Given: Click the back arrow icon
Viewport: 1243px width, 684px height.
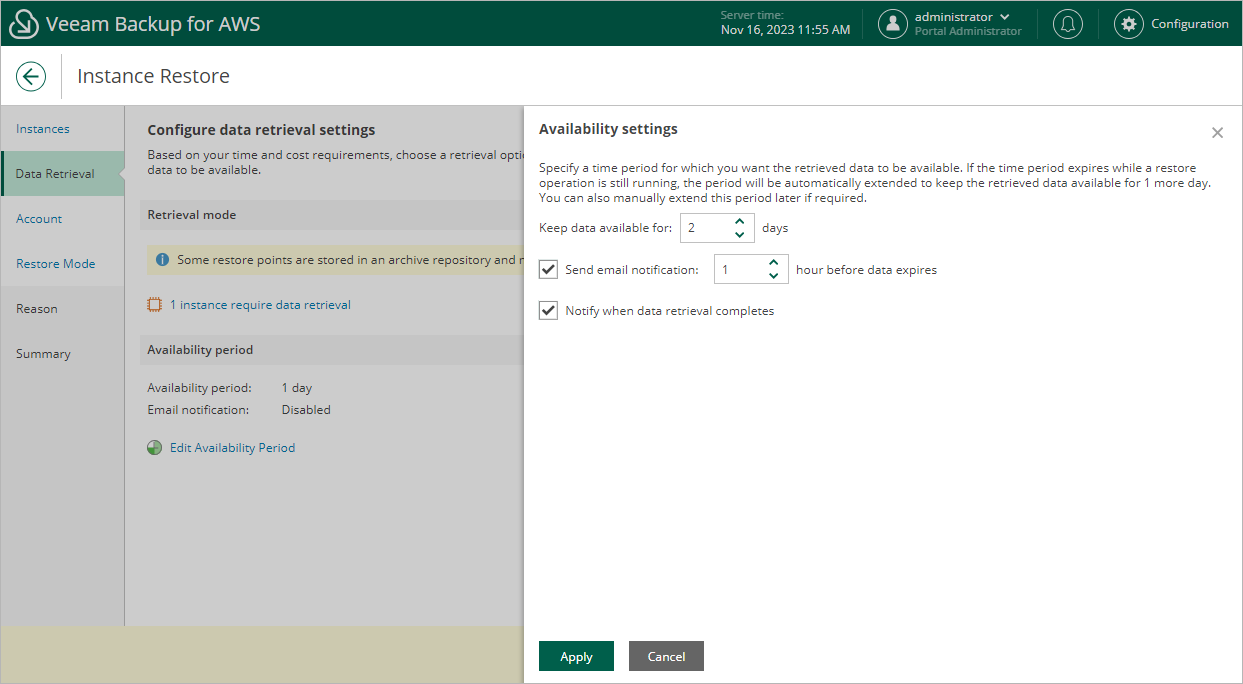Looking at the screenshot, I should pos(31,77).
